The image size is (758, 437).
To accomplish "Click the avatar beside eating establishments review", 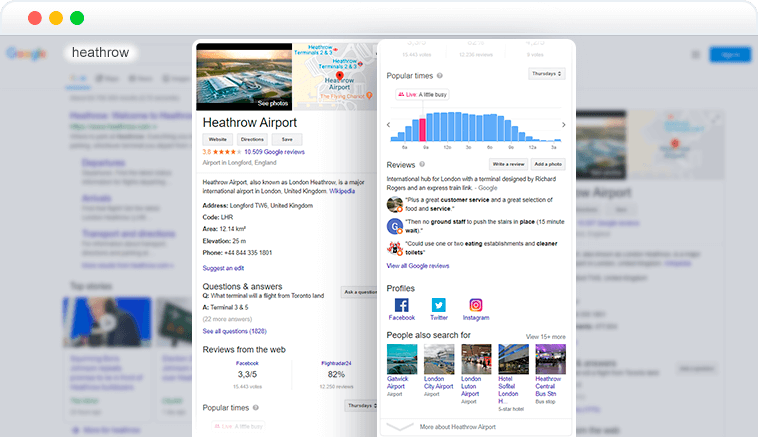I will pyautogui.click(x=395, y=248).
